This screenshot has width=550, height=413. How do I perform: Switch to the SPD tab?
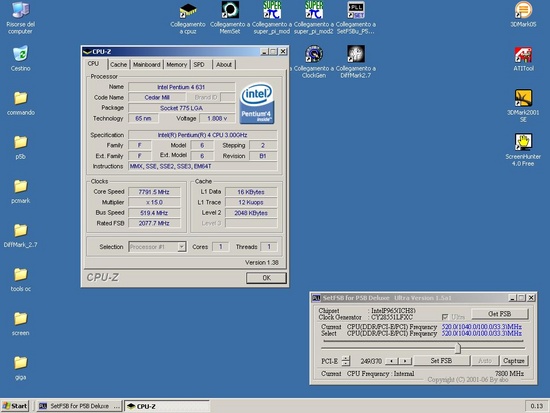coord(199,65)
